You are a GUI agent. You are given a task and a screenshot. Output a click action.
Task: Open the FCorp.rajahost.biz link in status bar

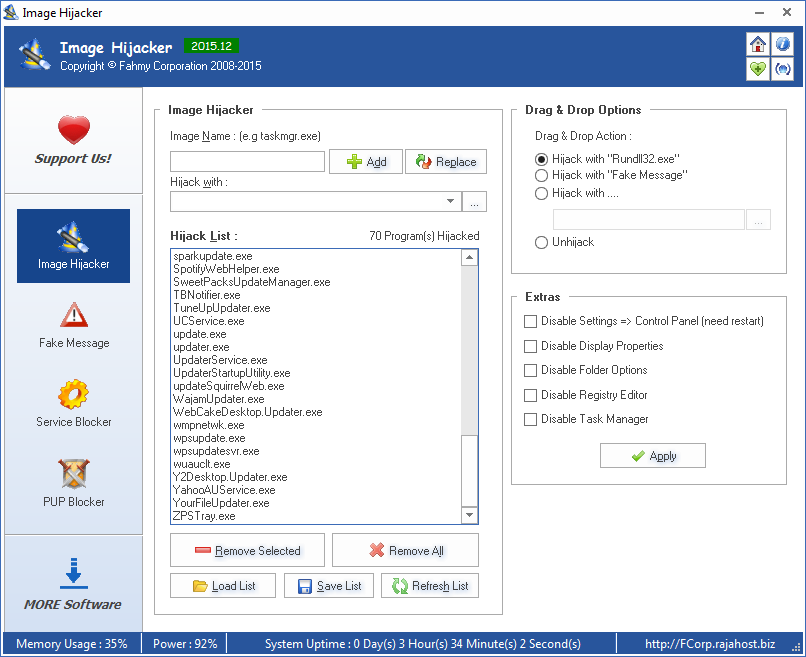[710, 644]
